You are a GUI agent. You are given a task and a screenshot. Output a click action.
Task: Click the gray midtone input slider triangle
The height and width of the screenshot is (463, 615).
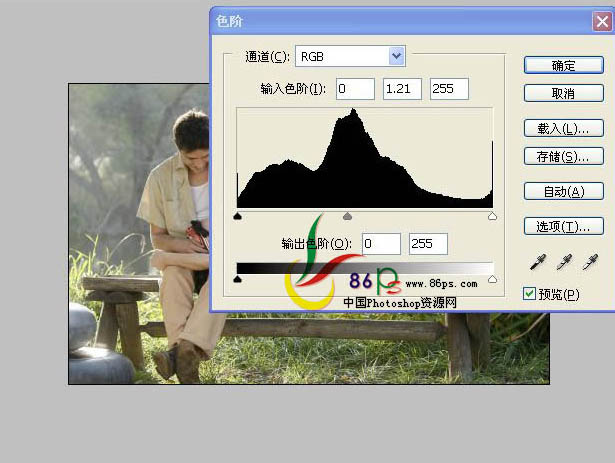pos(348,215)
